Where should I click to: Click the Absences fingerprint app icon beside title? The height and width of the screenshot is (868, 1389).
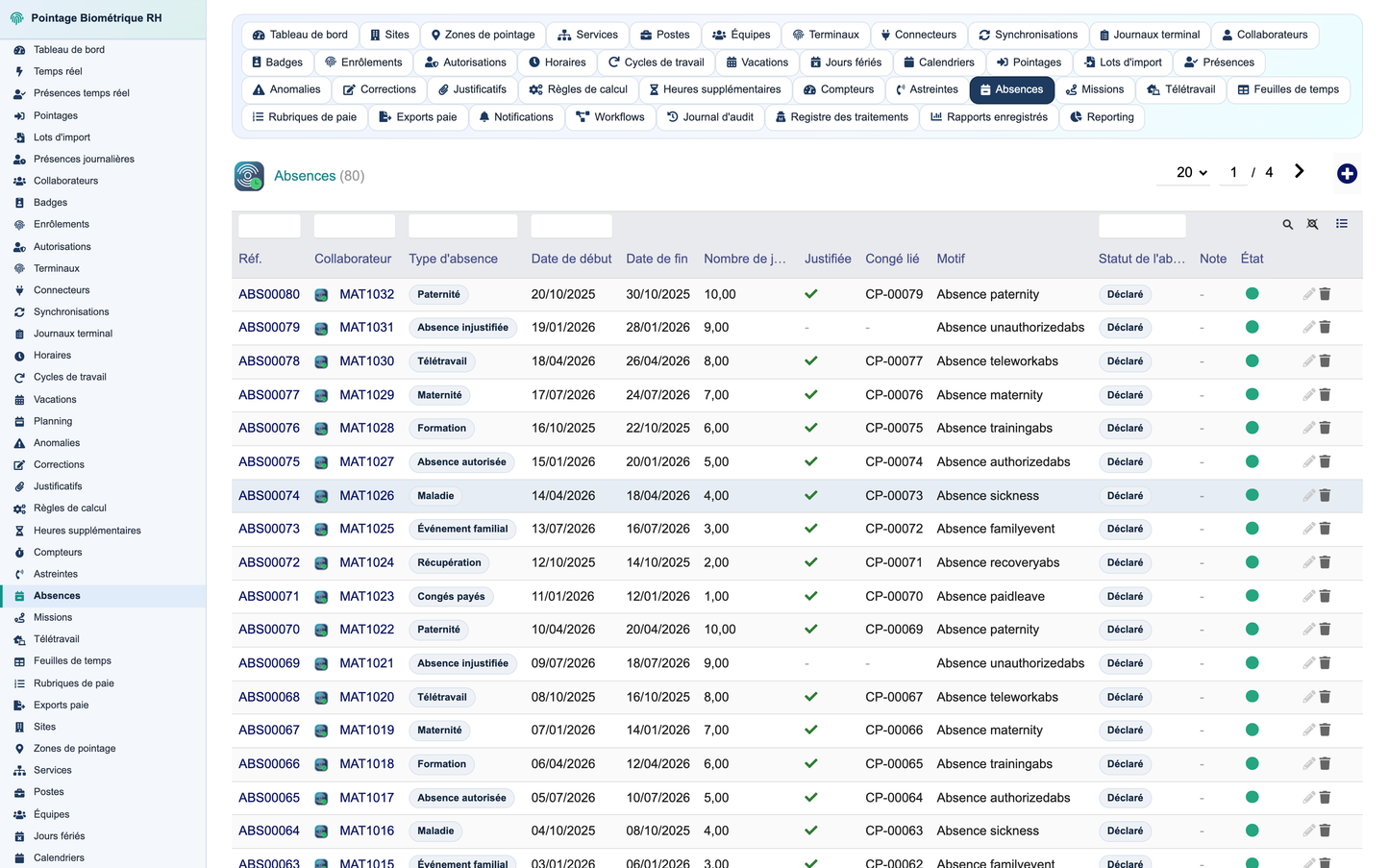(x=249, y=176)
